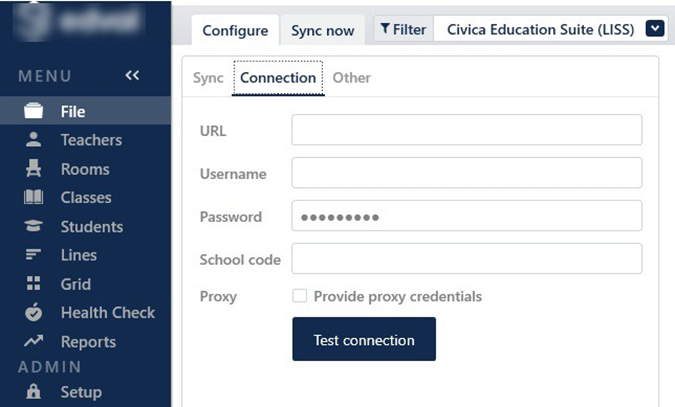Enable Provide proxy credentials checkbox
The width and height of the screenshot is (675, 407).
tap(299, 296)
